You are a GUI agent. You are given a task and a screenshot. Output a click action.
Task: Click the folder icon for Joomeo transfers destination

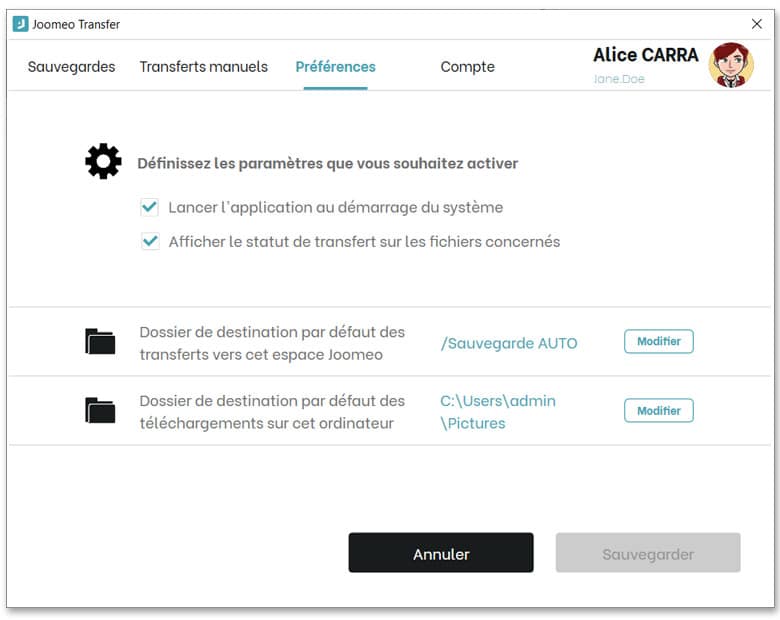(100, 342)
